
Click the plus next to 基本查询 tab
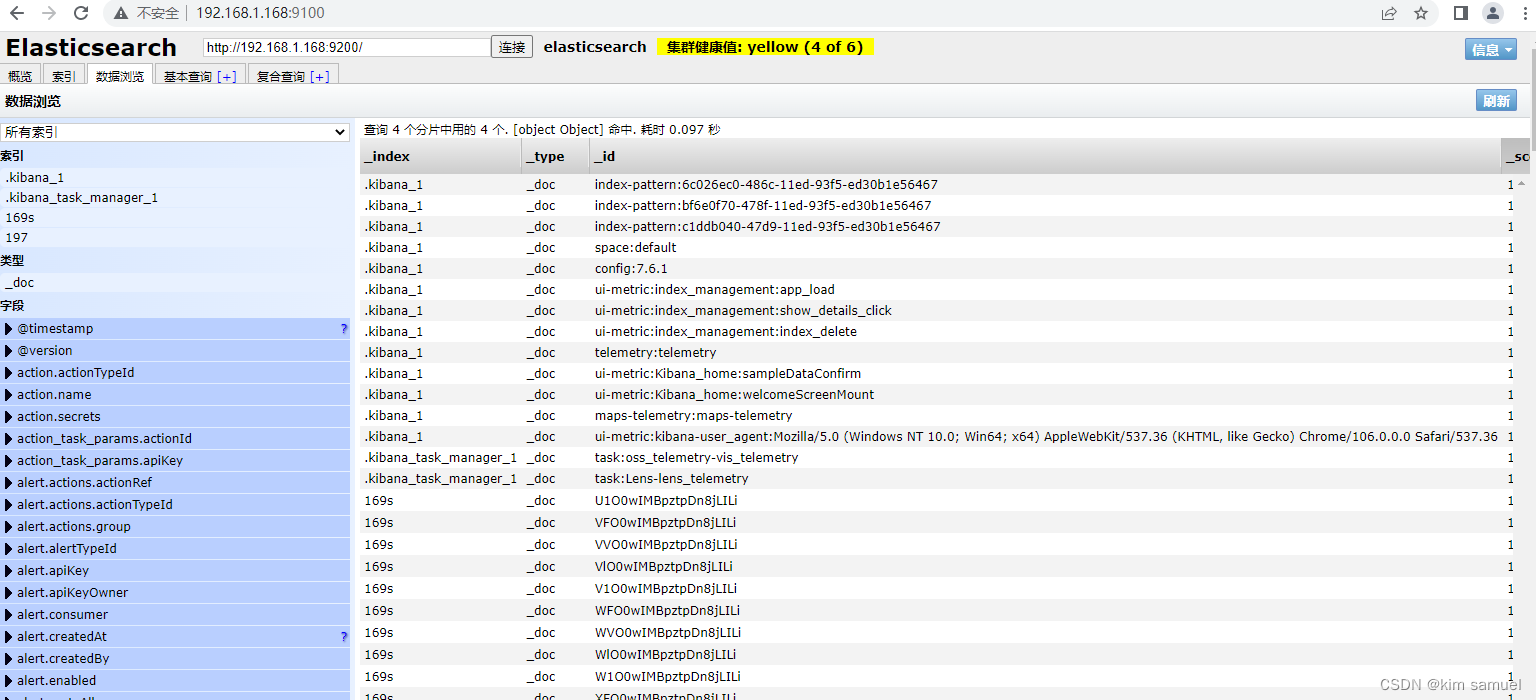point(227,77)
